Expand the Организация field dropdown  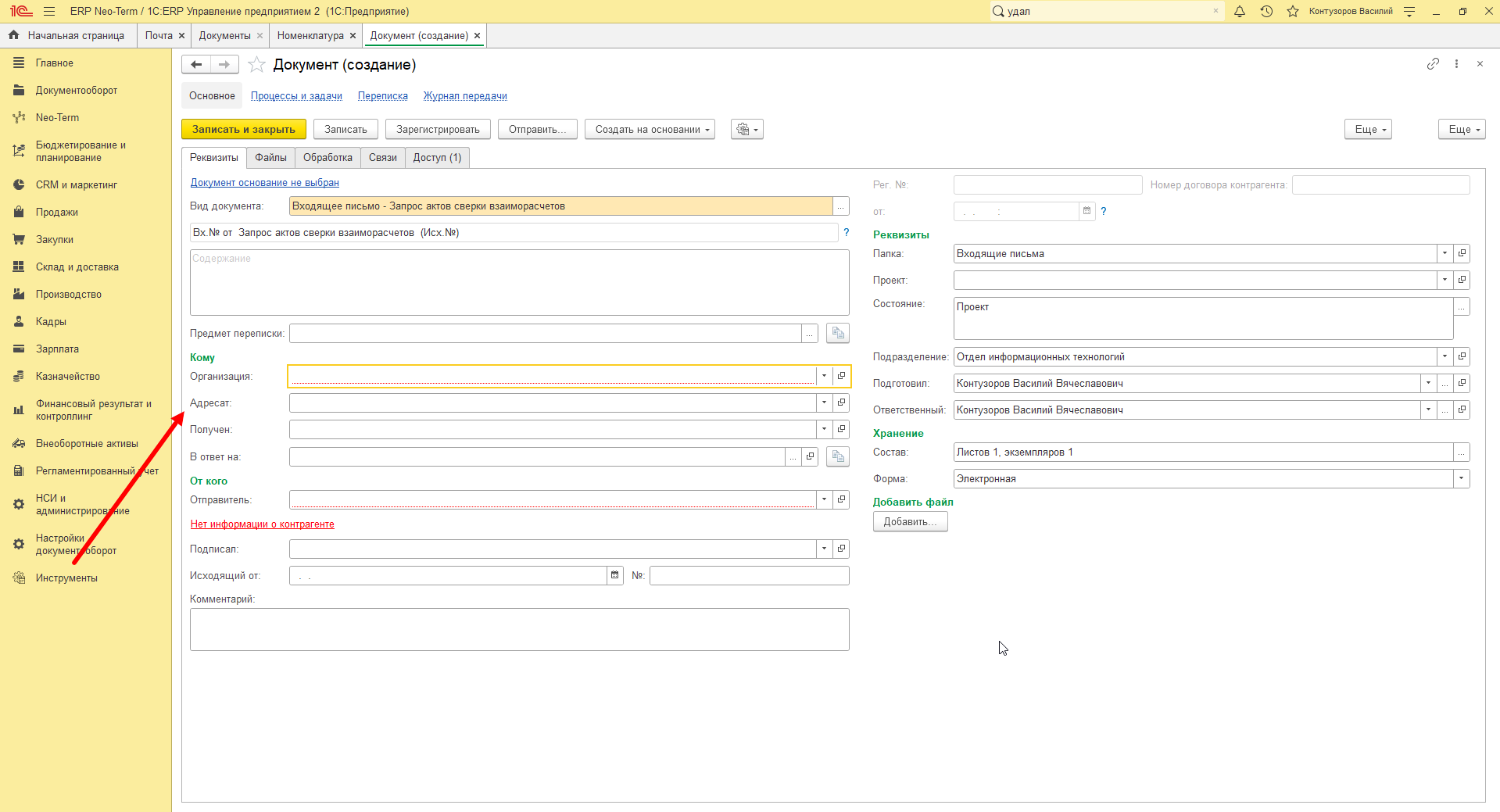(824, 376)
